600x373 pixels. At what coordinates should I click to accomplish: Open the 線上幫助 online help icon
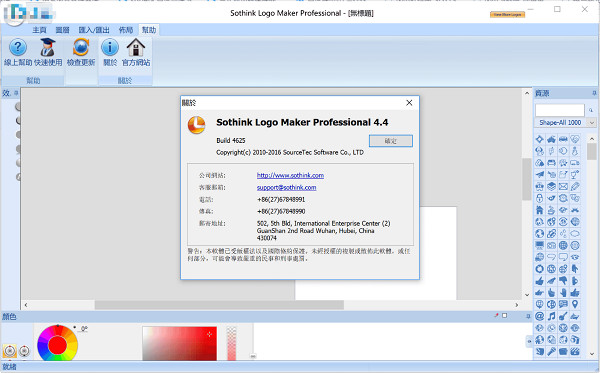(x=18, y=52)
